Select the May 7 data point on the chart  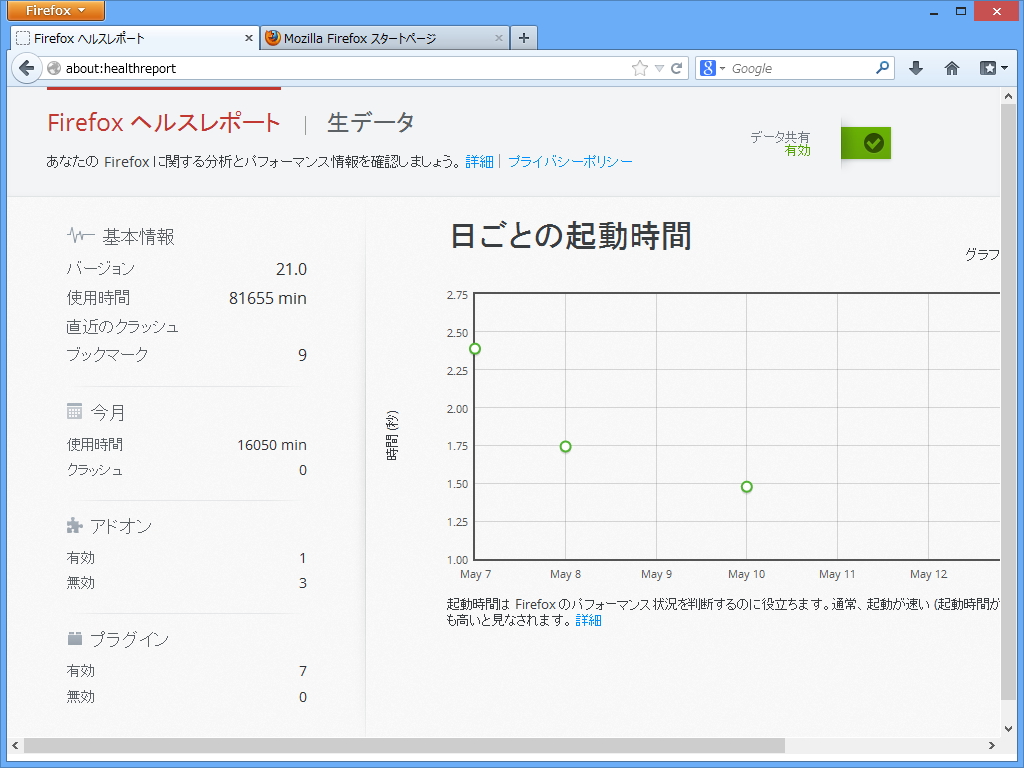(x=475, y=349)
